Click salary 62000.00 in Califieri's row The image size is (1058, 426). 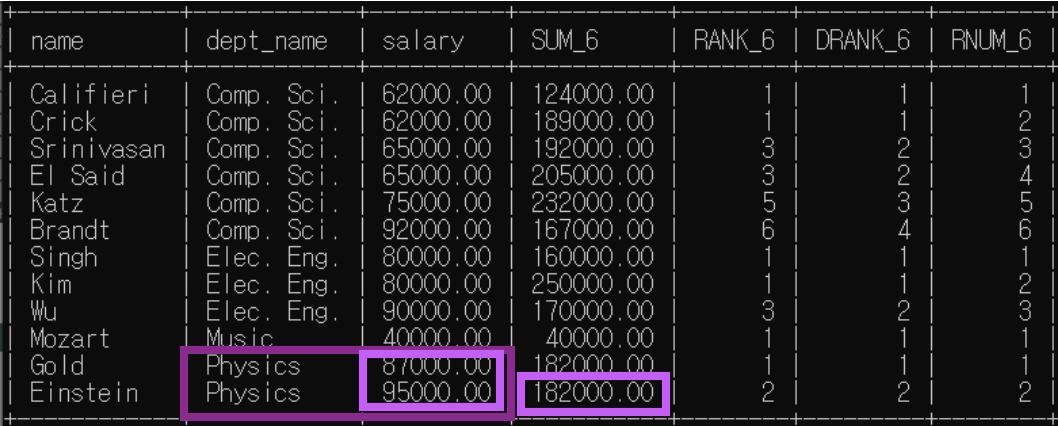(437, 95)
